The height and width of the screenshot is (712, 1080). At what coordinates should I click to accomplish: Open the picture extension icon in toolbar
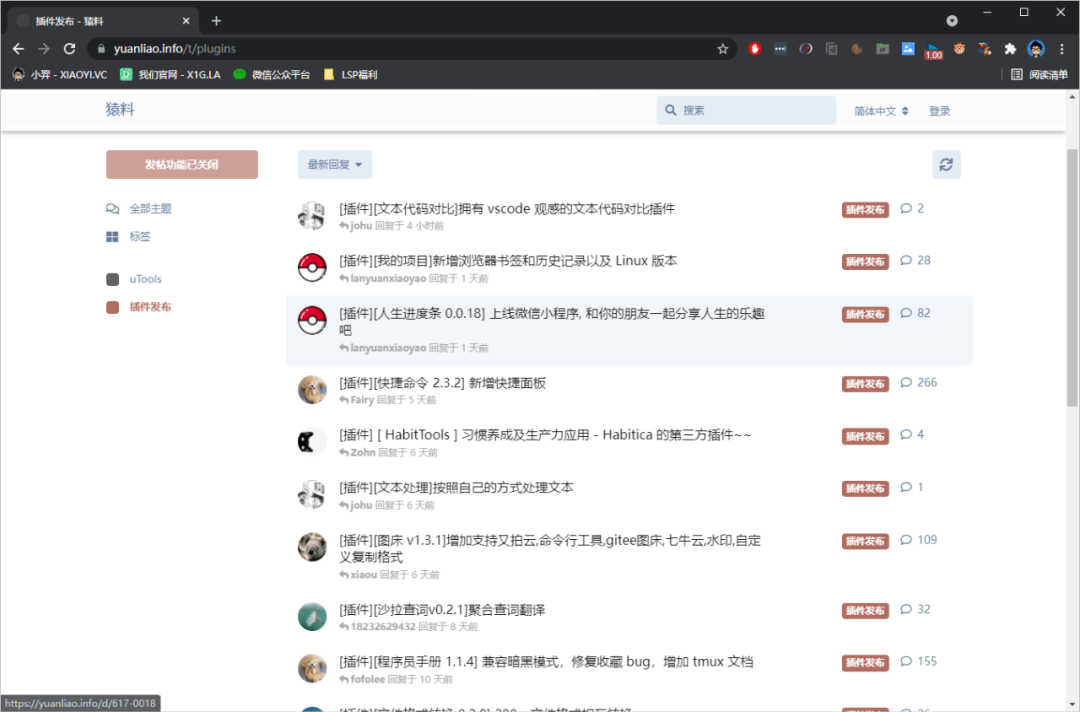coord(908,49)
